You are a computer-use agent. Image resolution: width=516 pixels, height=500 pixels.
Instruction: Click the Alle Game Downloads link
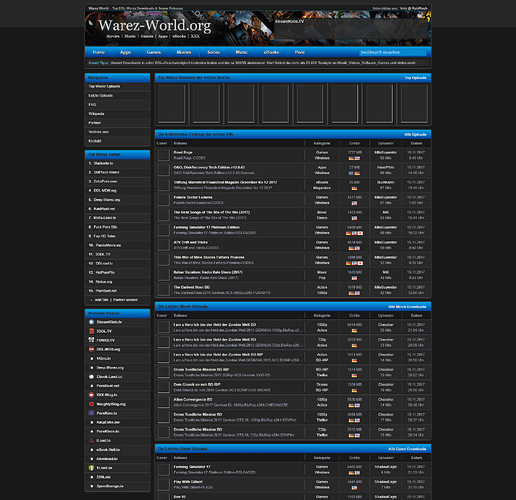tap(407, 449)
